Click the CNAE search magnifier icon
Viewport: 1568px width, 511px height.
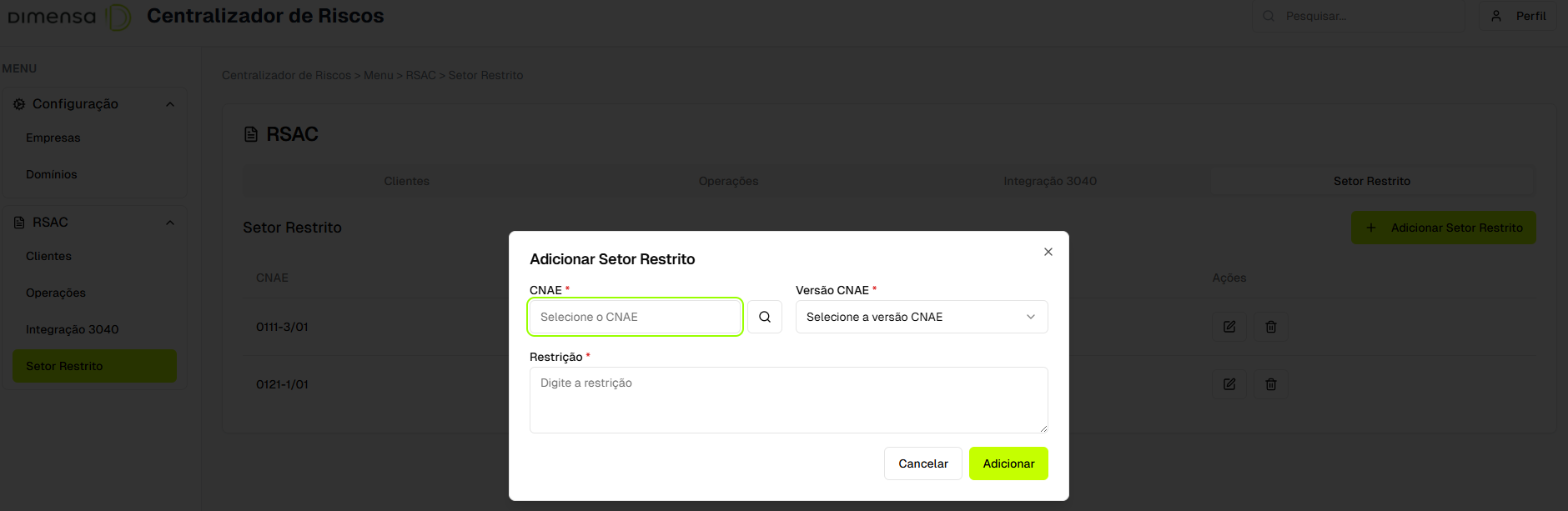coord(764,317)
